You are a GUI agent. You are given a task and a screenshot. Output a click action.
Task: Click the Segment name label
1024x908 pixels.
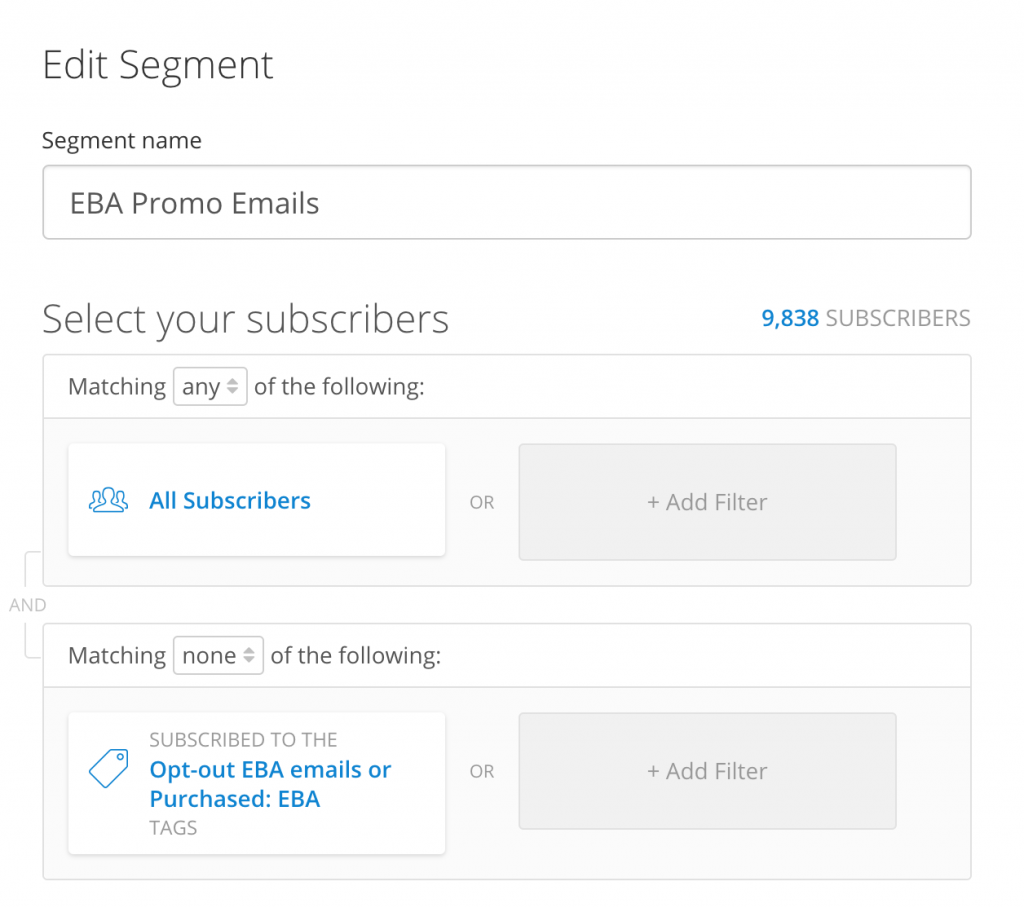point(121,140)
